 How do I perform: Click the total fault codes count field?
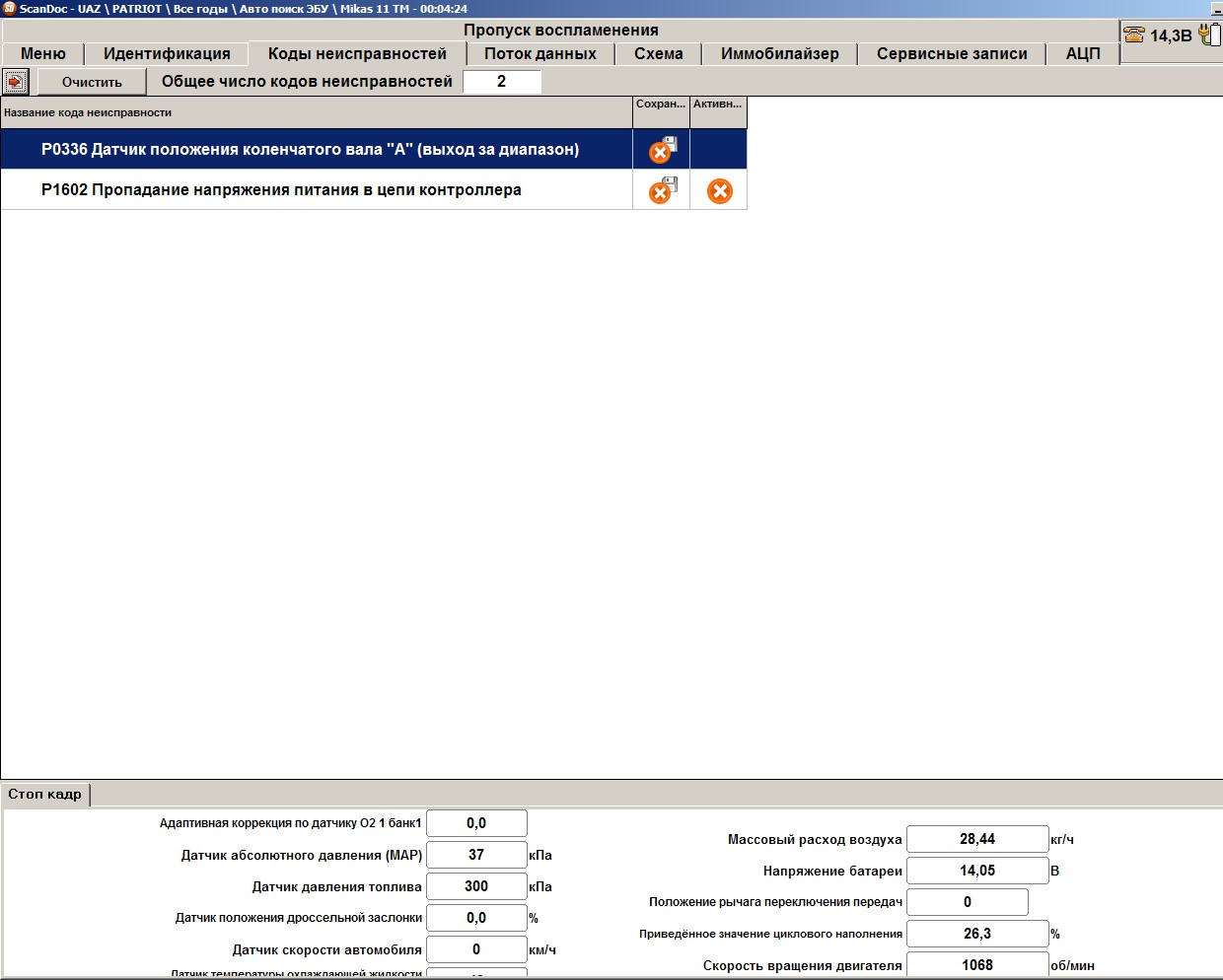click(502, 82)
